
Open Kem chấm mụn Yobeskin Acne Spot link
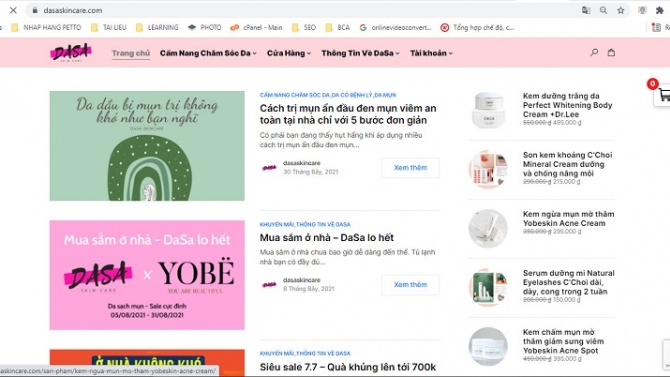click(x=563, y=341)
